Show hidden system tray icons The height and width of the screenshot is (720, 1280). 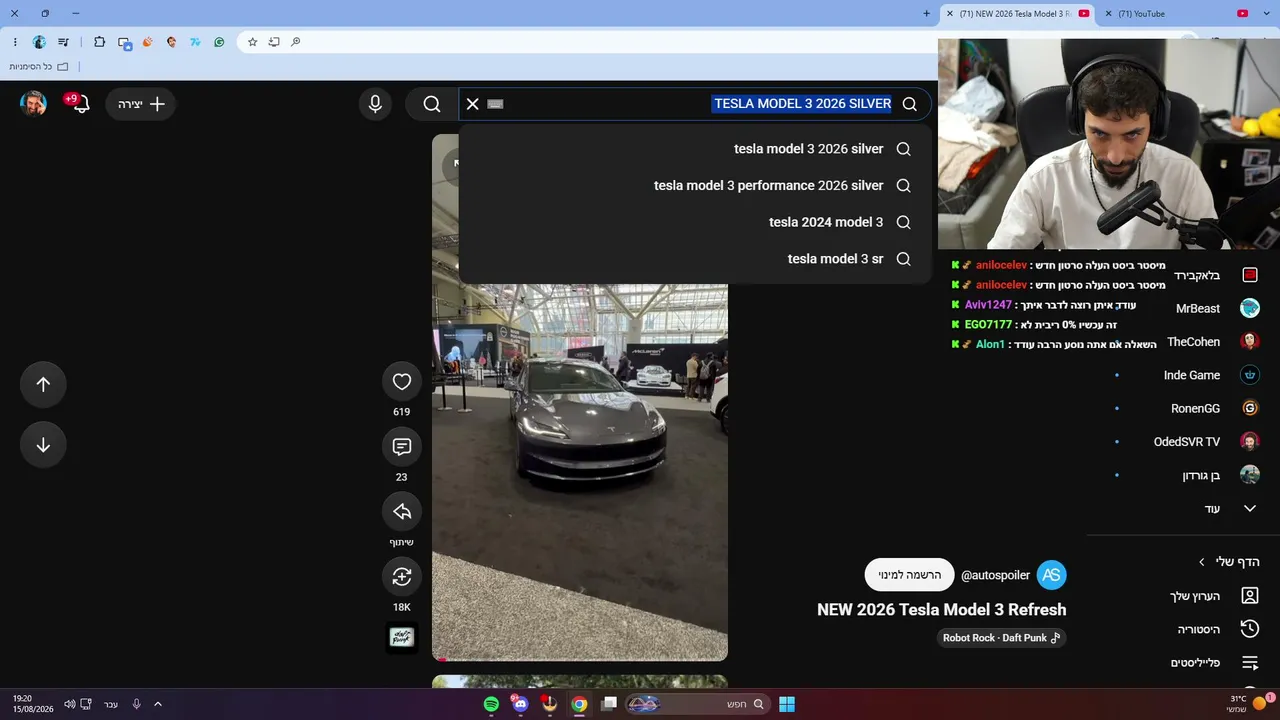[157, 704]
